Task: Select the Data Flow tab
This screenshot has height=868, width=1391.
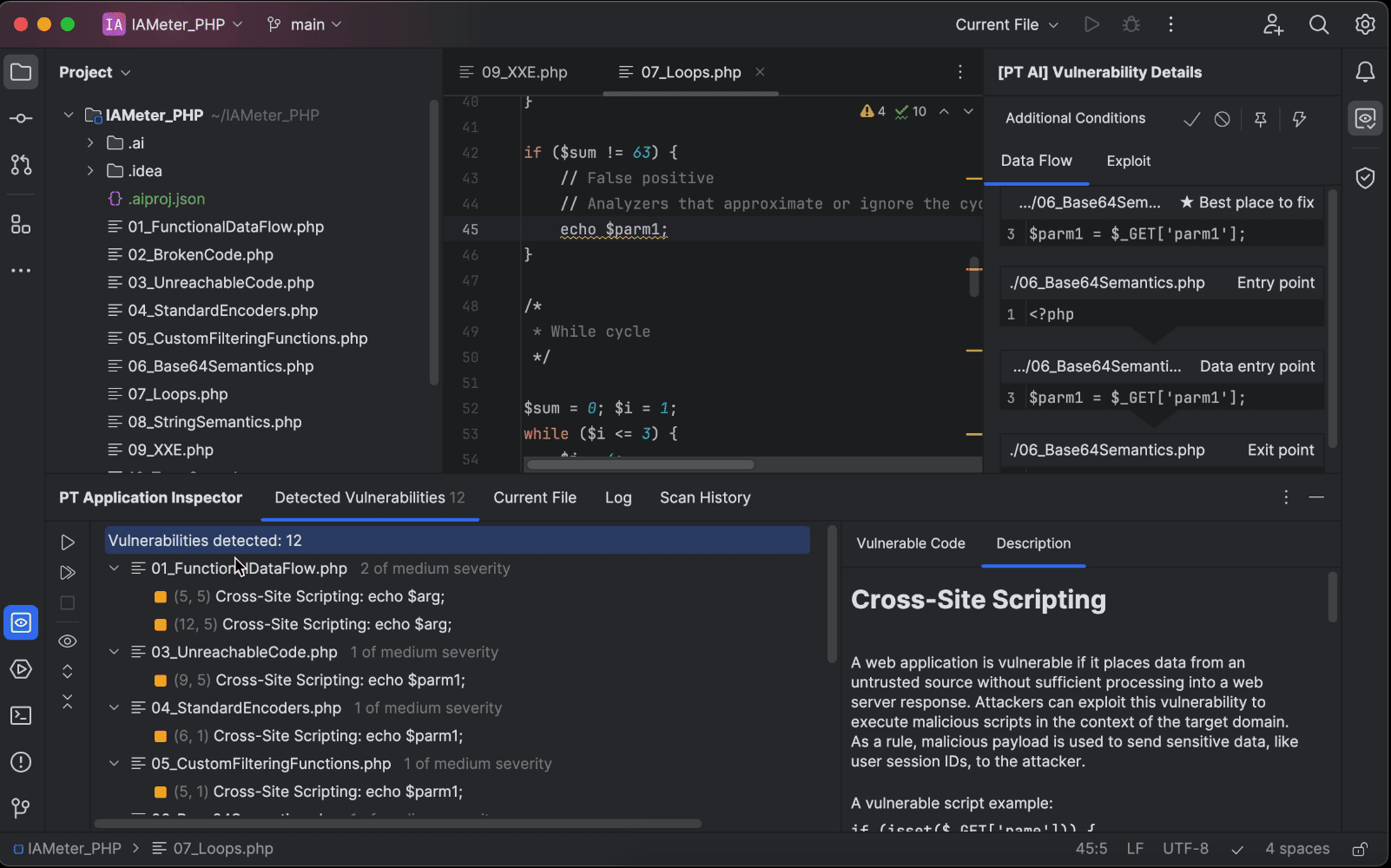Action: coord(1036,161)
